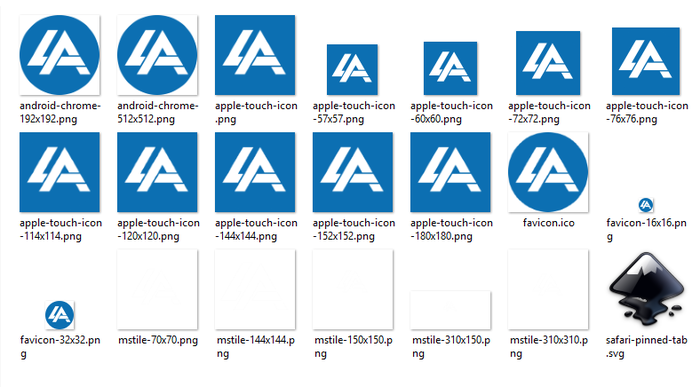Screen dimensions: 700x387
Task: Select the blank mstile-70x70.png thumbnail
Action: coord(157,289)
